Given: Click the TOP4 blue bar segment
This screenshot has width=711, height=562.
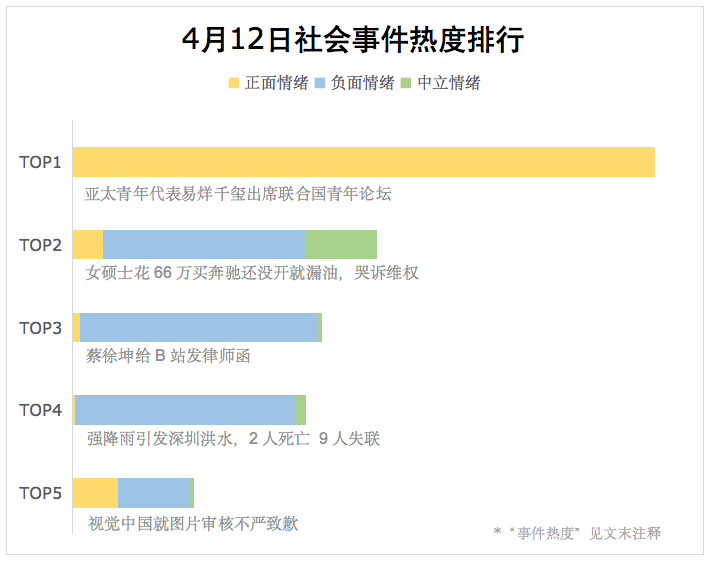Looking at the screenshot, I should 185,410.
